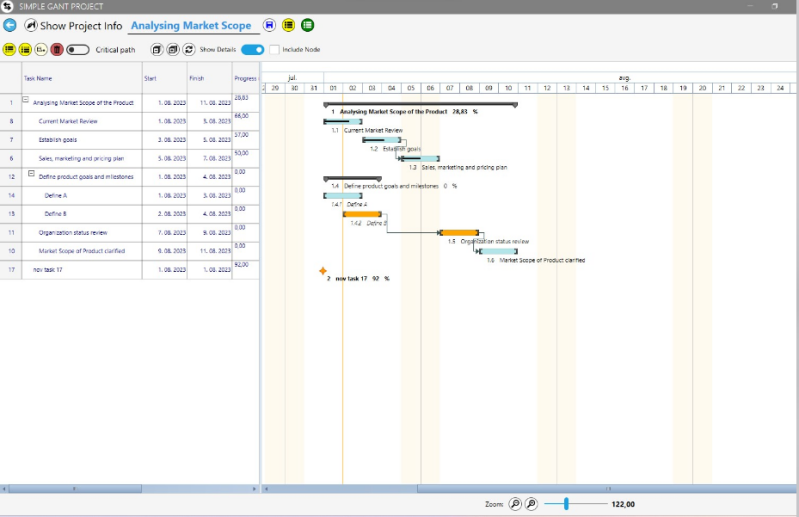Screen dimensions: 799x517
Task: Click the first yellow list icon in the second toolbar row
Action: (9, 49)
